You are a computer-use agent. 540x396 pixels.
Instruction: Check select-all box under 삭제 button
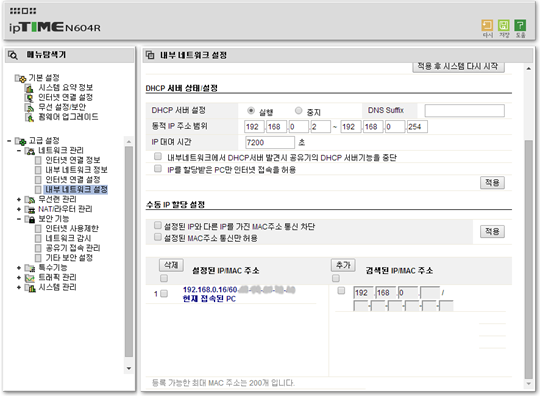click(x=164, y=278)
